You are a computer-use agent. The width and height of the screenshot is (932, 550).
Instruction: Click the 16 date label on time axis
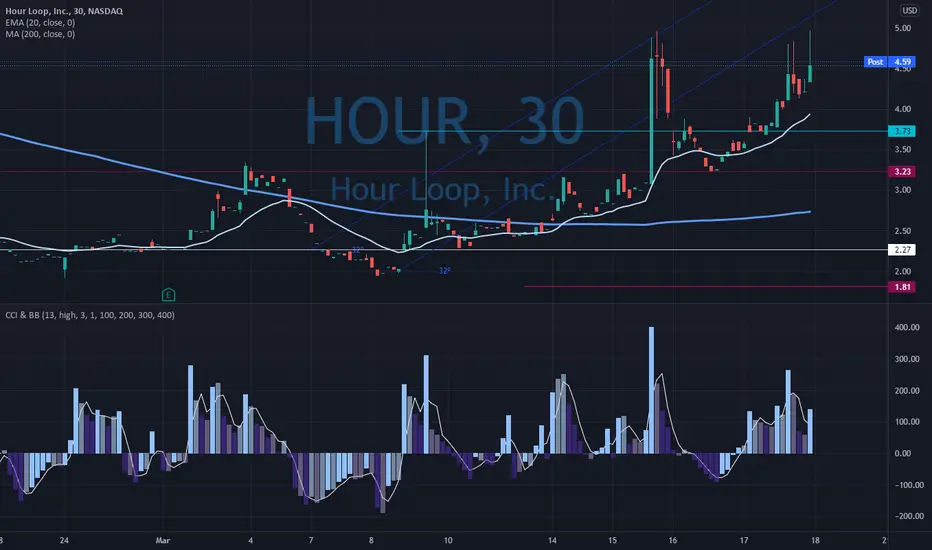coord(672,540)
